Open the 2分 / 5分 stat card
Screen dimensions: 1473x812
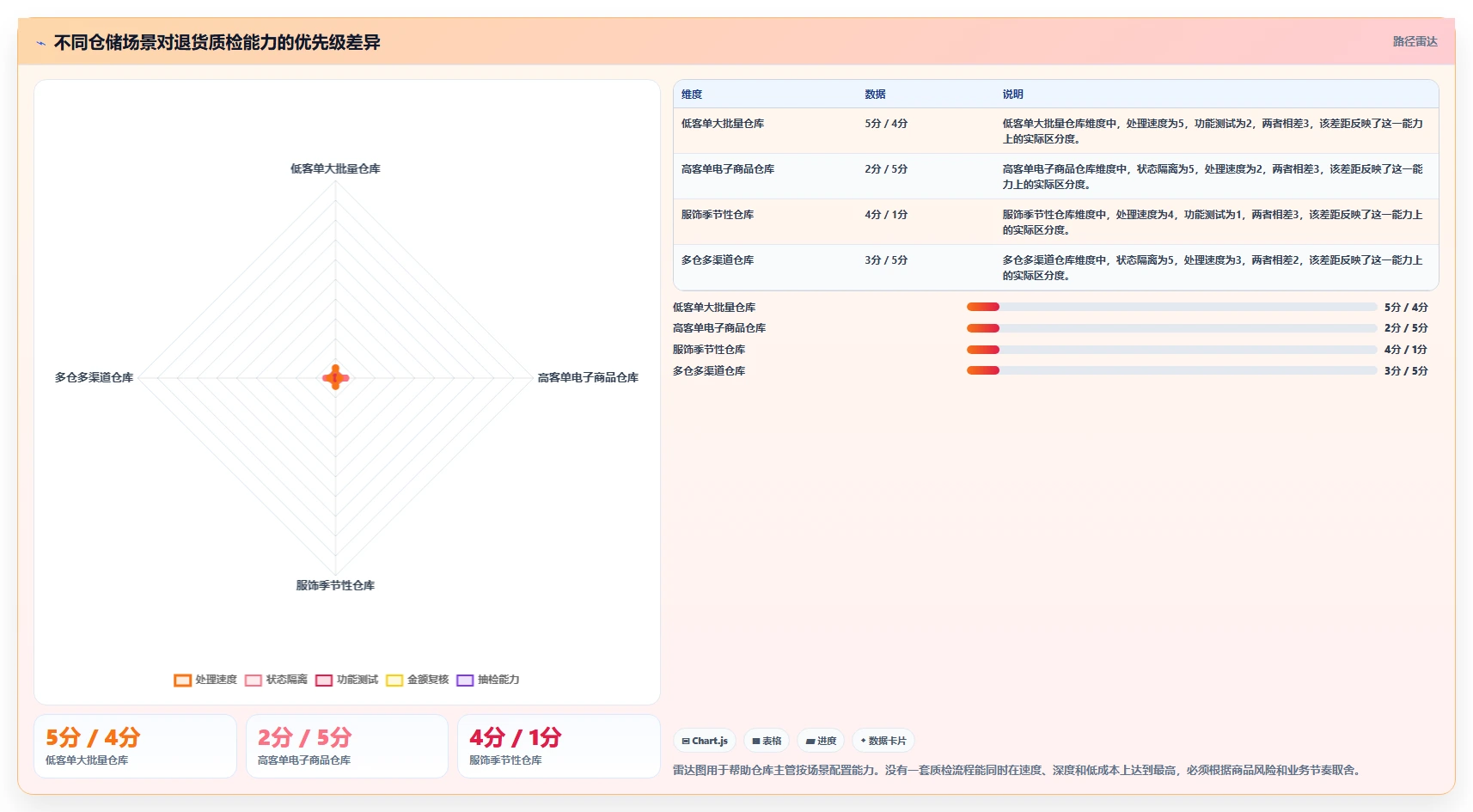point(347,747)
